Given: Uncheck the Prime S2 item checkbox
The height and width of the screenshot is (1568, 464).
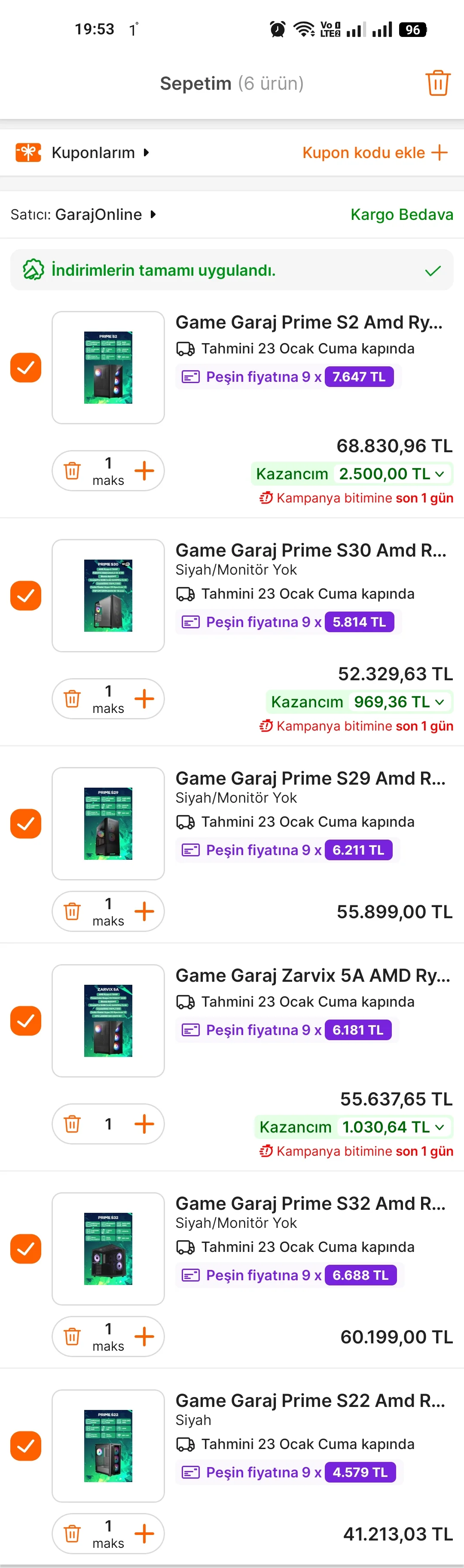Looking at the screenshot, I should [26, 368].
